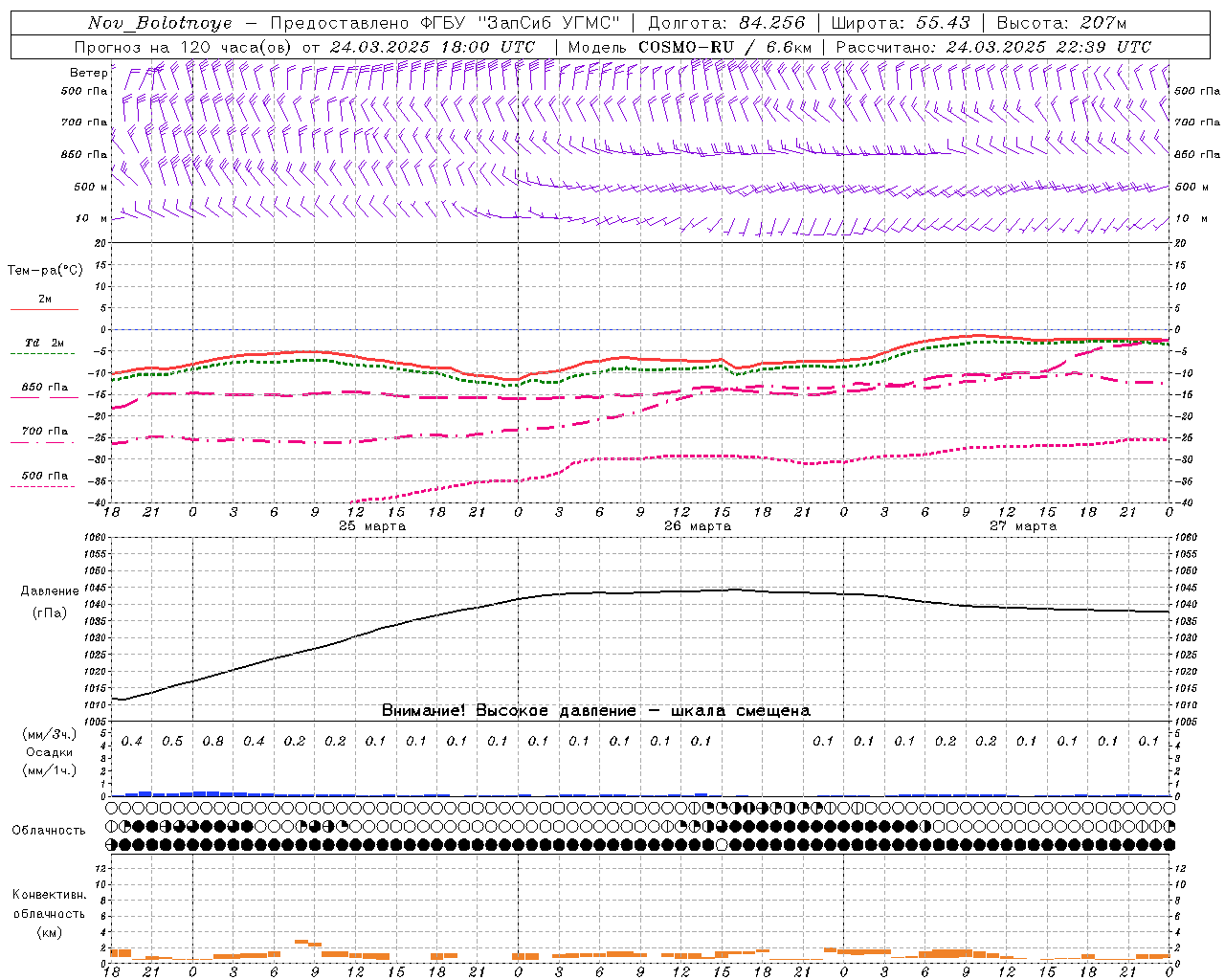Click the Рассчитано: 24.03.2025 22:39 UTC text
The height and width of the screenshot is (980, 1225).
[x=993, y=47]
